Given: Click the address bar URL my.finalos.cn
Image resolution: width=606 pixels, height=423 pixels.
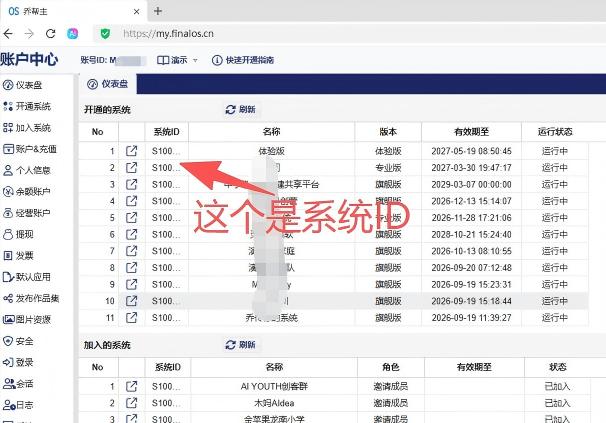Looking at the screenshot, I should (x=168, y=34).
